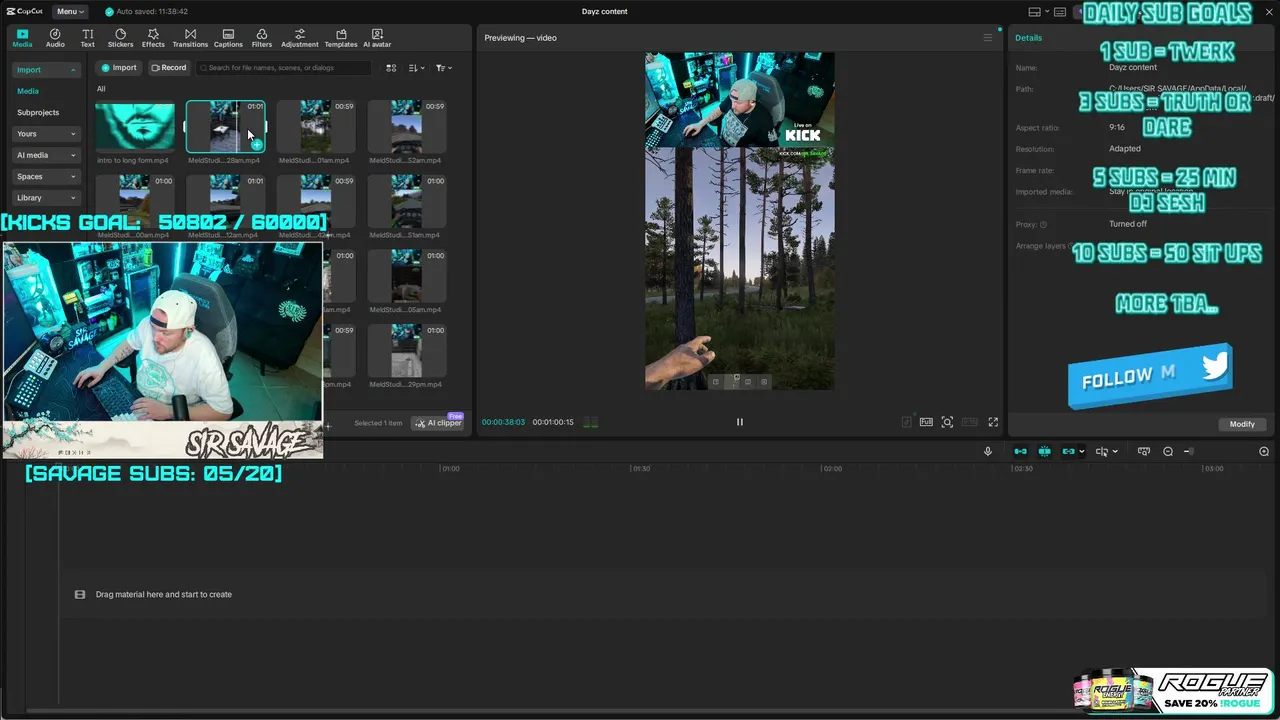Toggle auto snapping on timeline
Screen dimensions: 1280x720
coord(1044,452)
